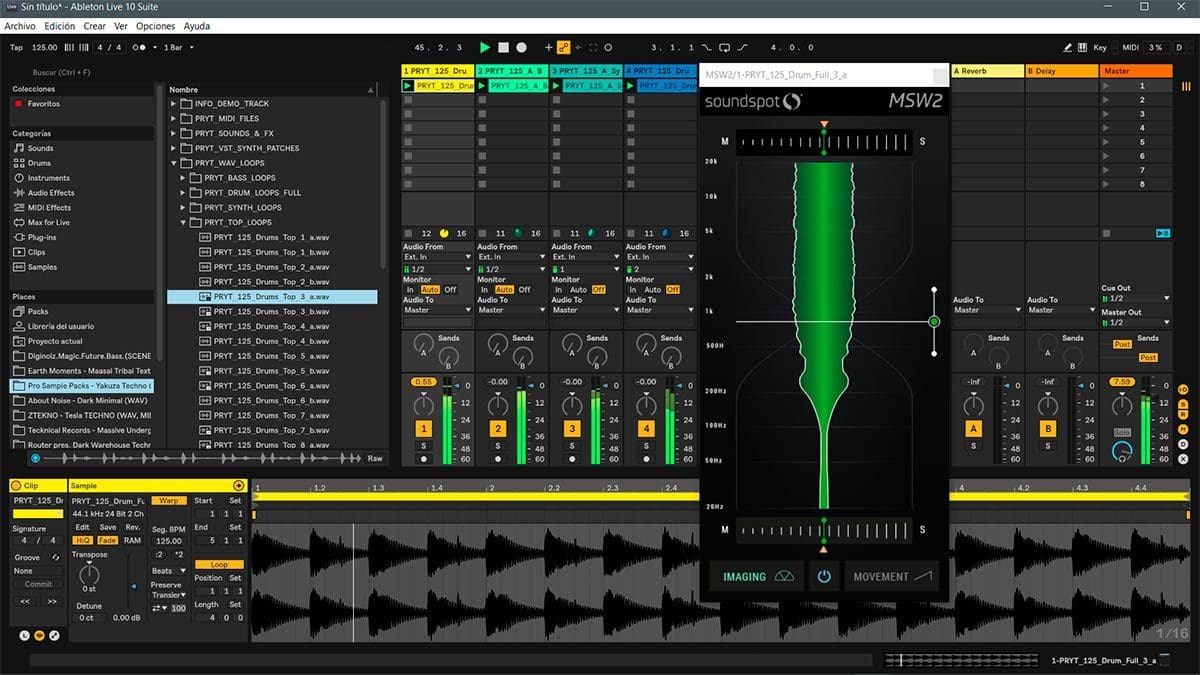Open the Clips category
The image size is (1200, 675).
36,252
